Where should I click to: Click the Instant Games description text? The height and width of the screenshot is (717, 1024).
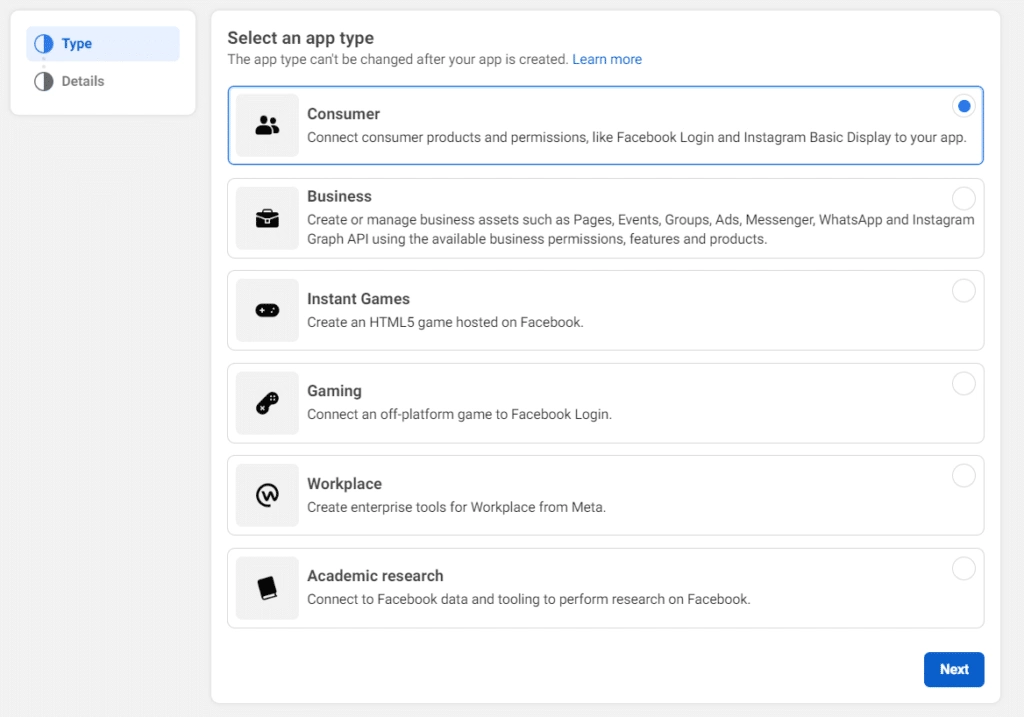tap(445, 322)
